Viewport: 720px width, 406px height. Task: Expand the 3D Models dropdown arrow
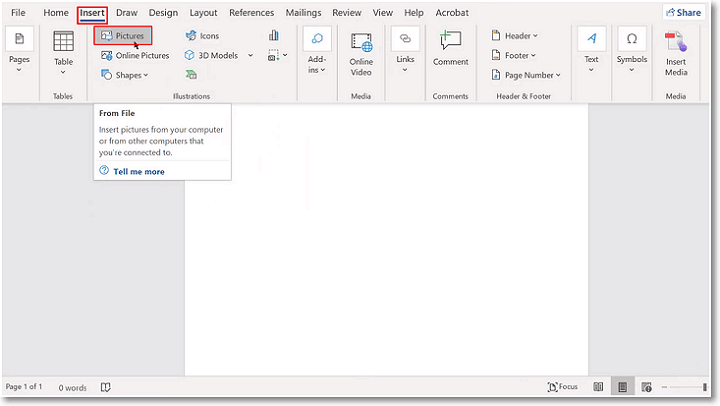coord(251,56)
